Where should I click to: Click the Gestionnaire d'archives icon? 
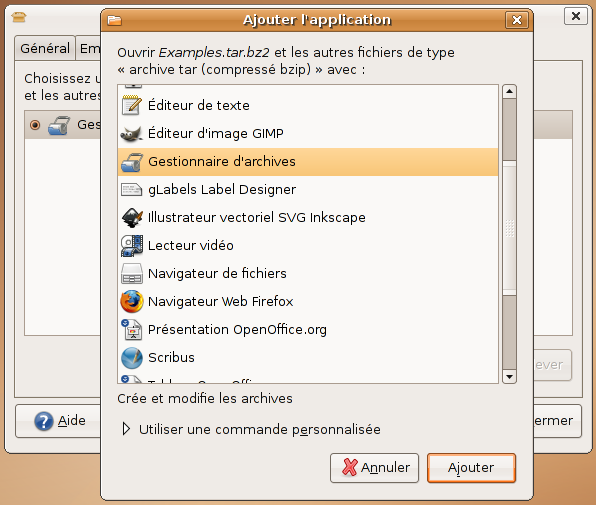132,162
